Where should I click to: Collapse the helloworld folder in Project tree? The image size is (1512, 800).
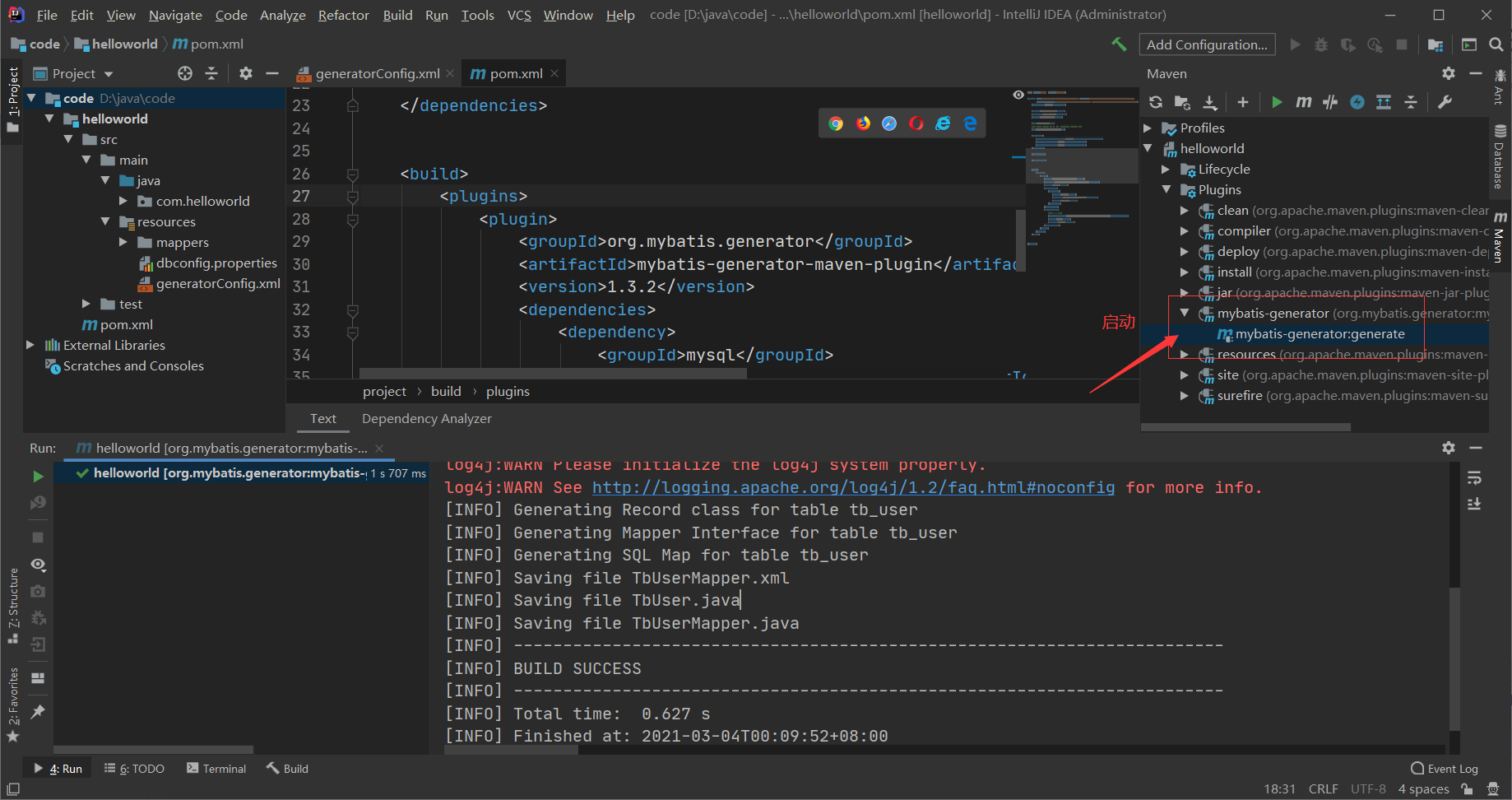click(49, 119)
